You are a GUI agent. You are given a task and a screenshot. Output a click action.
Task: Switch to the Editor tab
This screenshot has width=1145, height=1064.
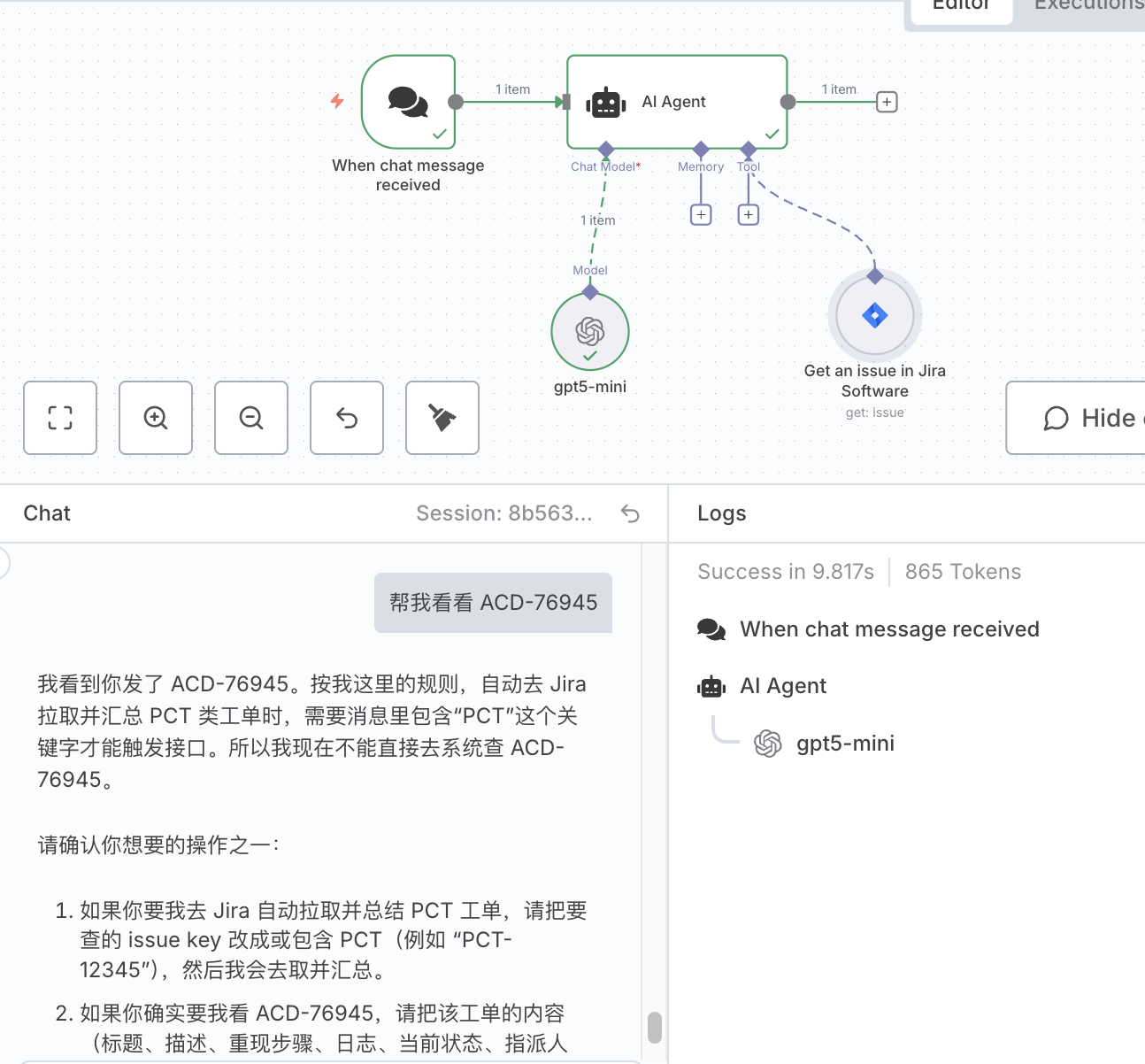coord(961,7)
